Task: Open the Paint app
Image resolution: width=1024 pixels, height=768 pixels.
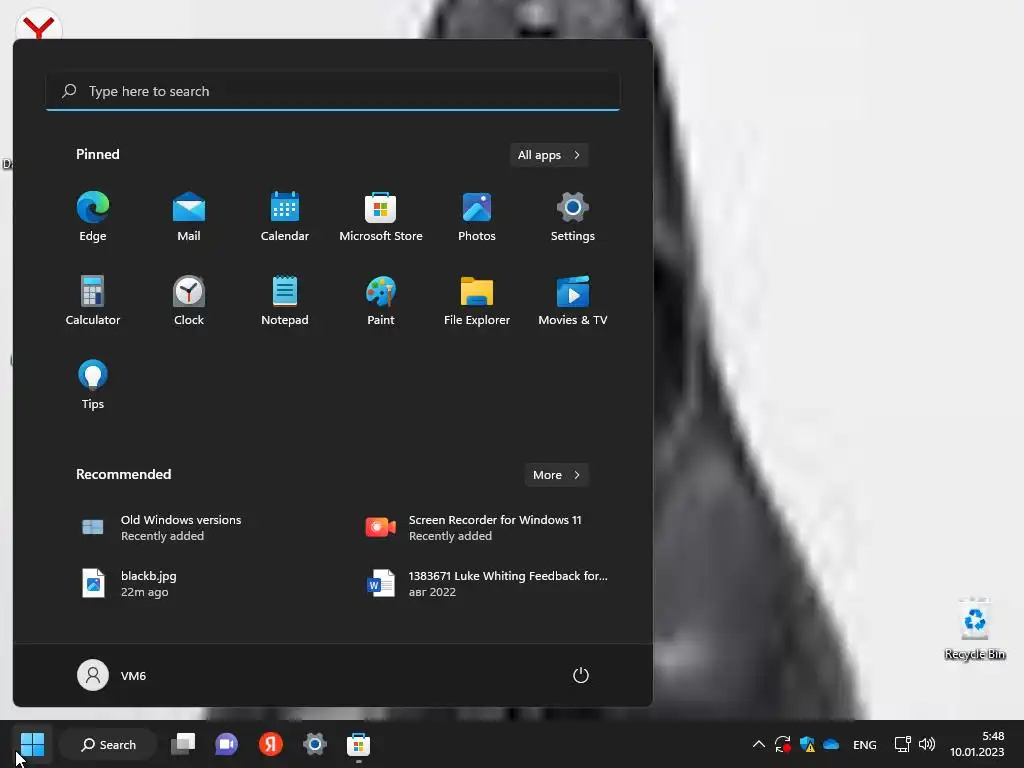Action: (381, 300)
